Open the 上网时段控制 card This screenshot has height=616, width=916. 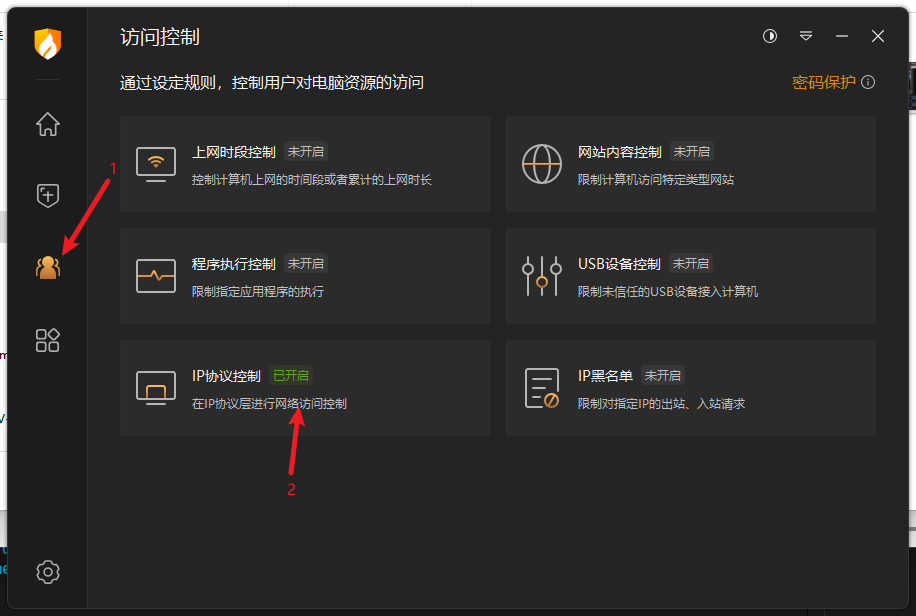(x=304, y=164)
